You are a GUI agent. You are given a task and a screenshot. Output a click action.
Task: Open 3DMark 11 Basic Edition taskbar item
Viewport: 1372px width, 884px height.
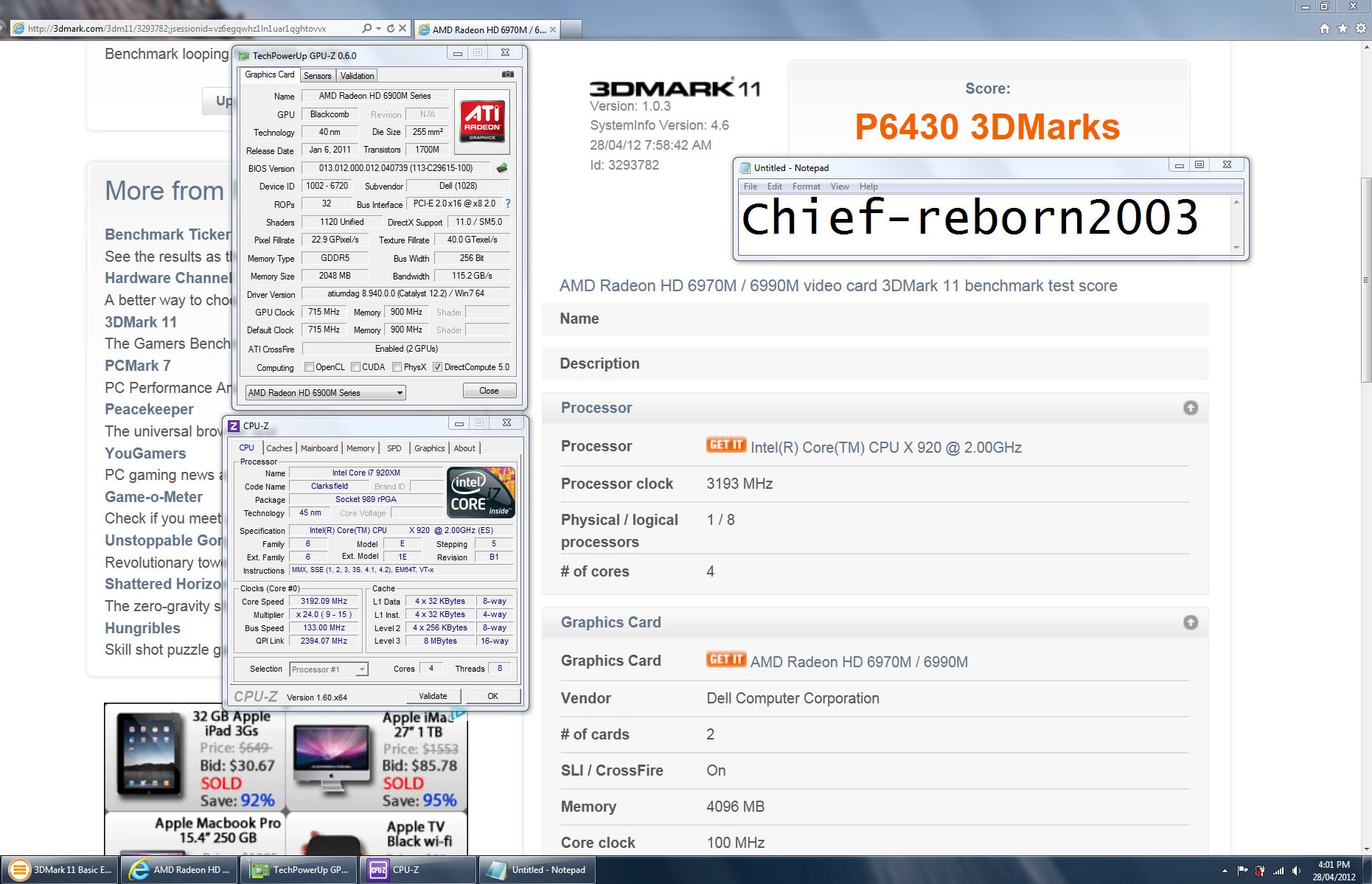[x=61, y=869]
